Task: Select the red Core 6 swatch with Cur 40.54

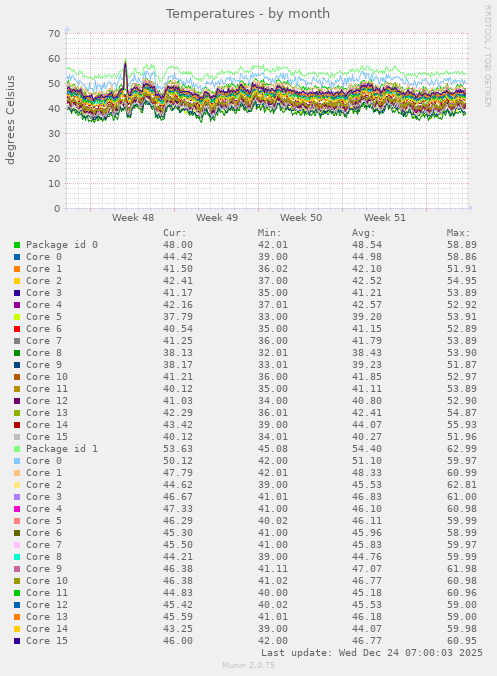Action: click(x=17, y=329)
